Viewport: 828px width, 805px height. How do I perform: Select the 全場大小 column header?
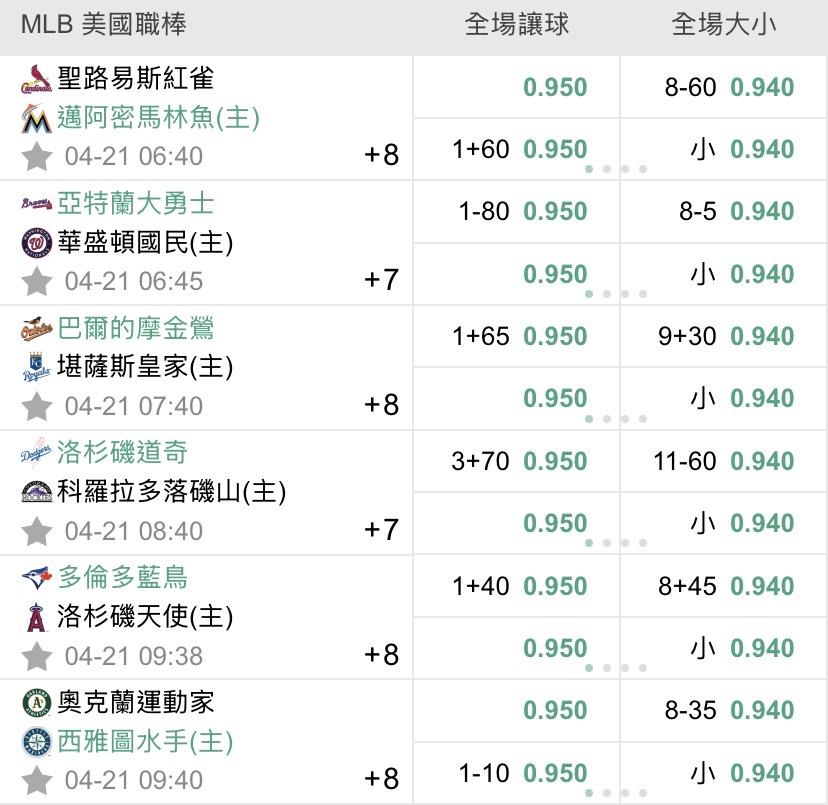click(723, 25)
